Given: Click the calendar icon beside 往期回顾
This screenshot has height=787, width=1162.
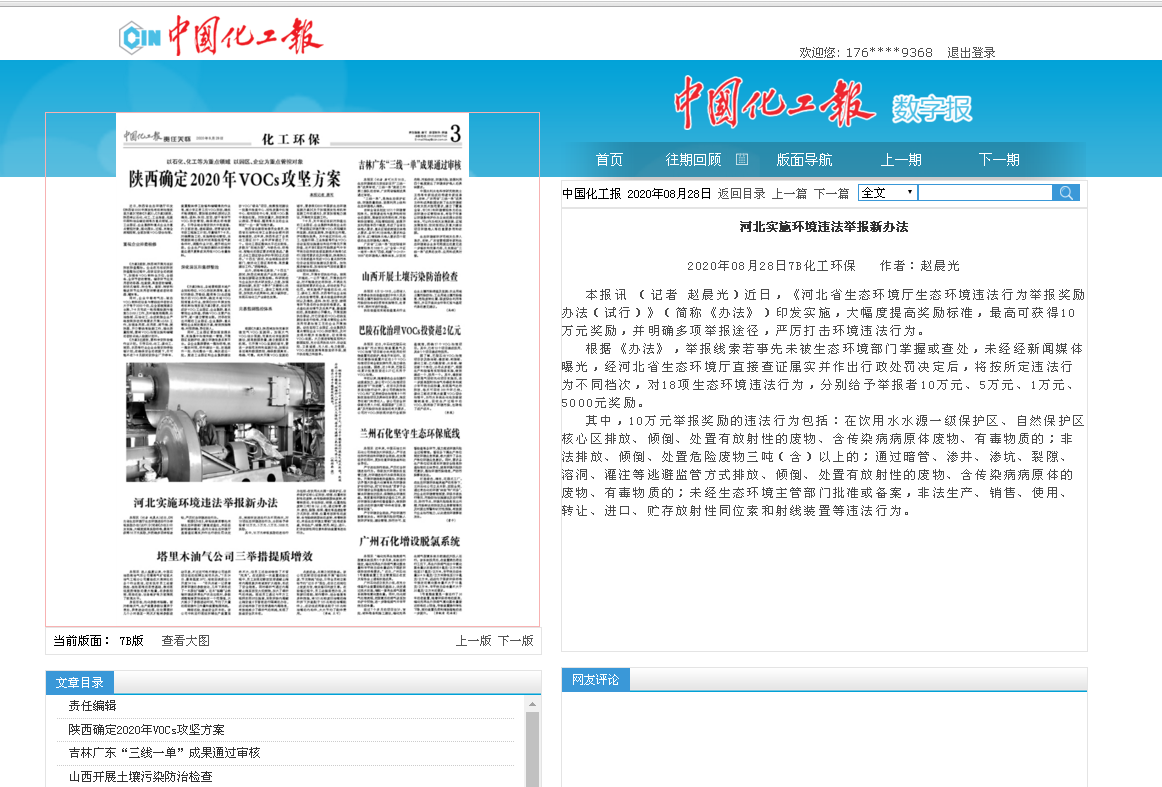Looking at the screenshot, I should point(742,159).
